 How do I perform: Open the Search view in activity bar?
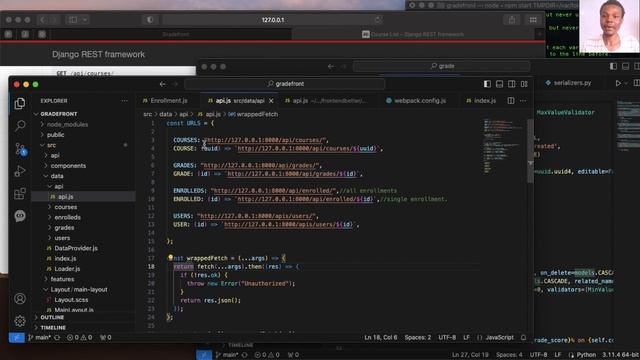20,126
